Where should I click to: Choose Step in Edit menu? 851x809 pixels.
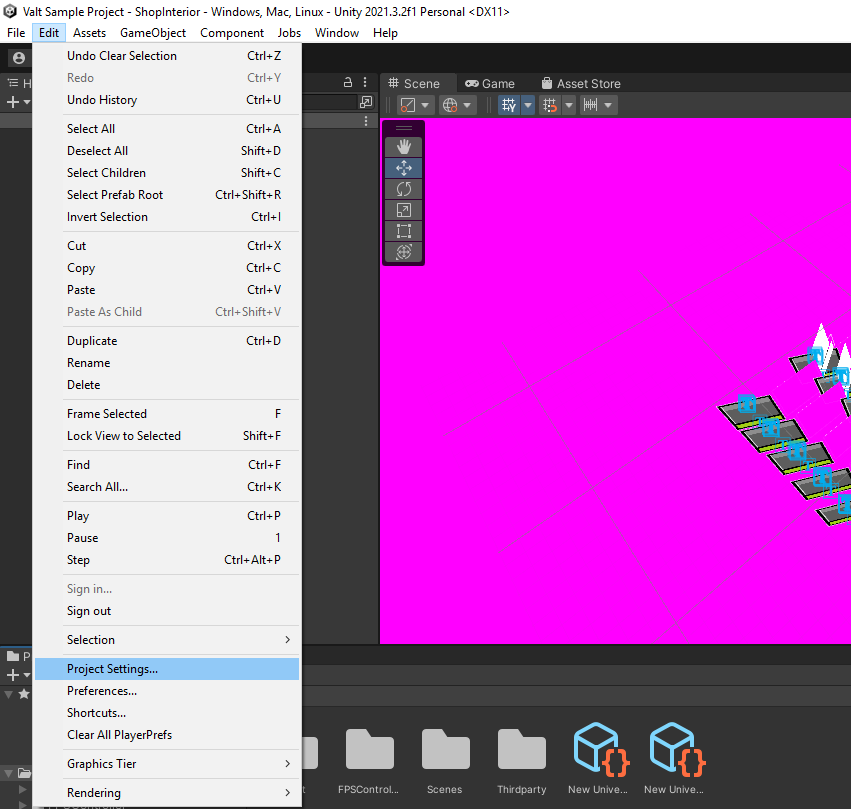167,560
